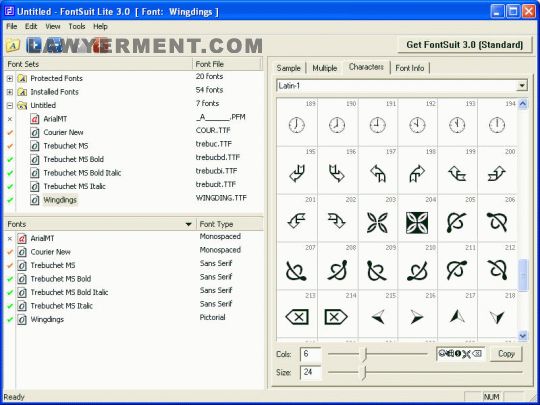
Task: Toggle Wingdings check in lower Fonts list
Action: [x=10, y=320]
